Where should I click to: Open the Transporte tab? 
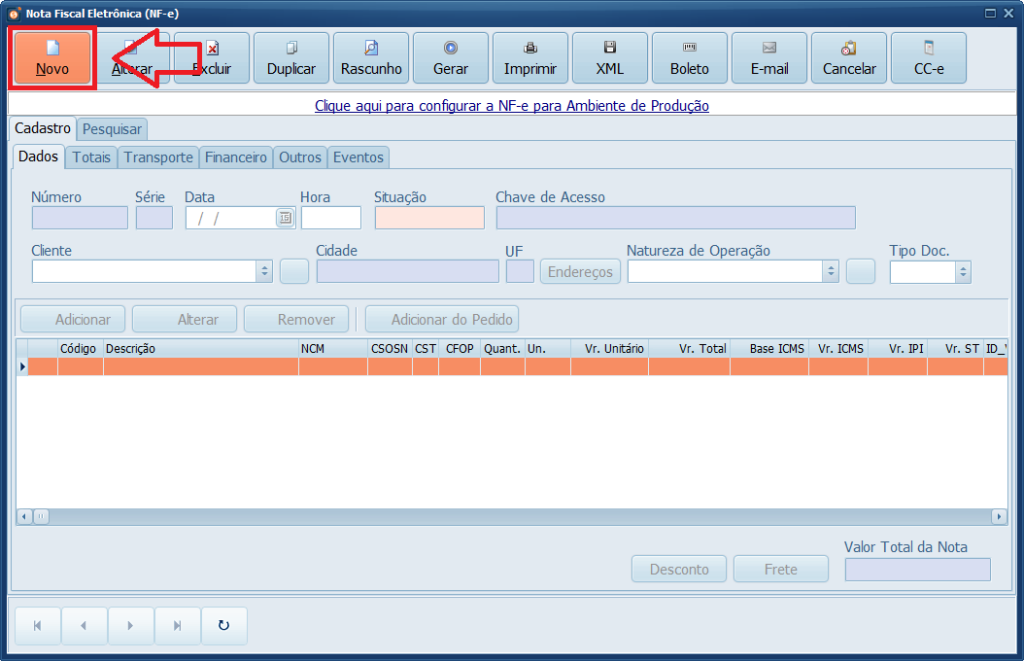coord(158,157)
